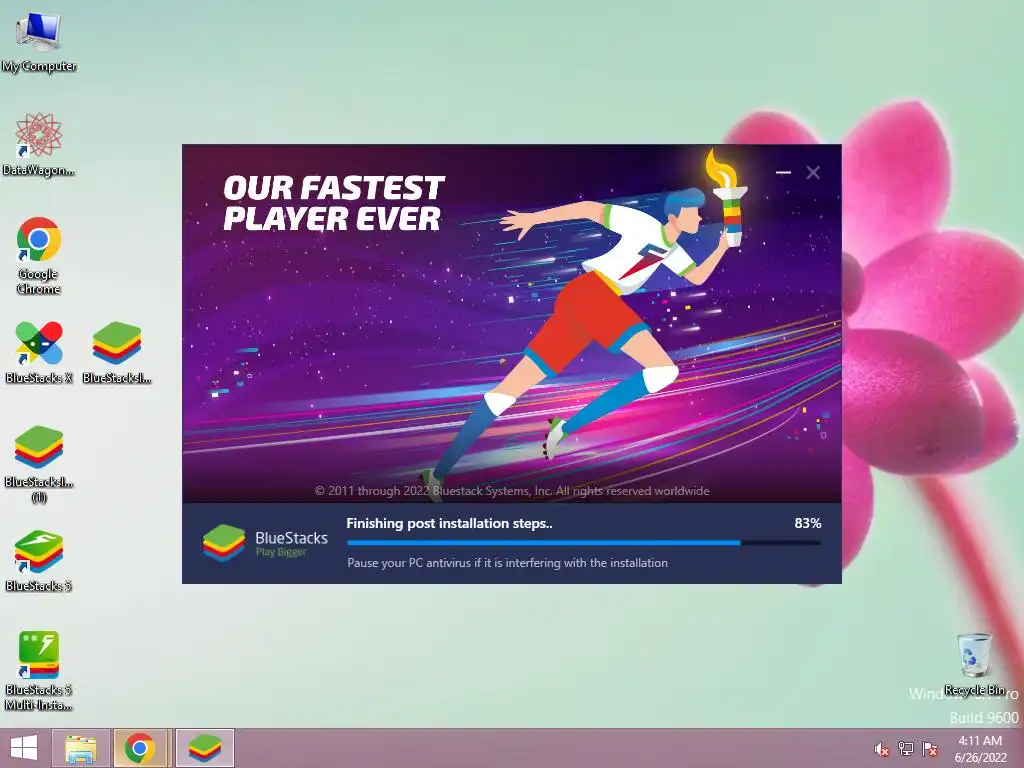Viewport: 1024px width, 768px height.
Task: Click the taskbar clock showing 4:11 AM
Action: (x=980, y=749)
